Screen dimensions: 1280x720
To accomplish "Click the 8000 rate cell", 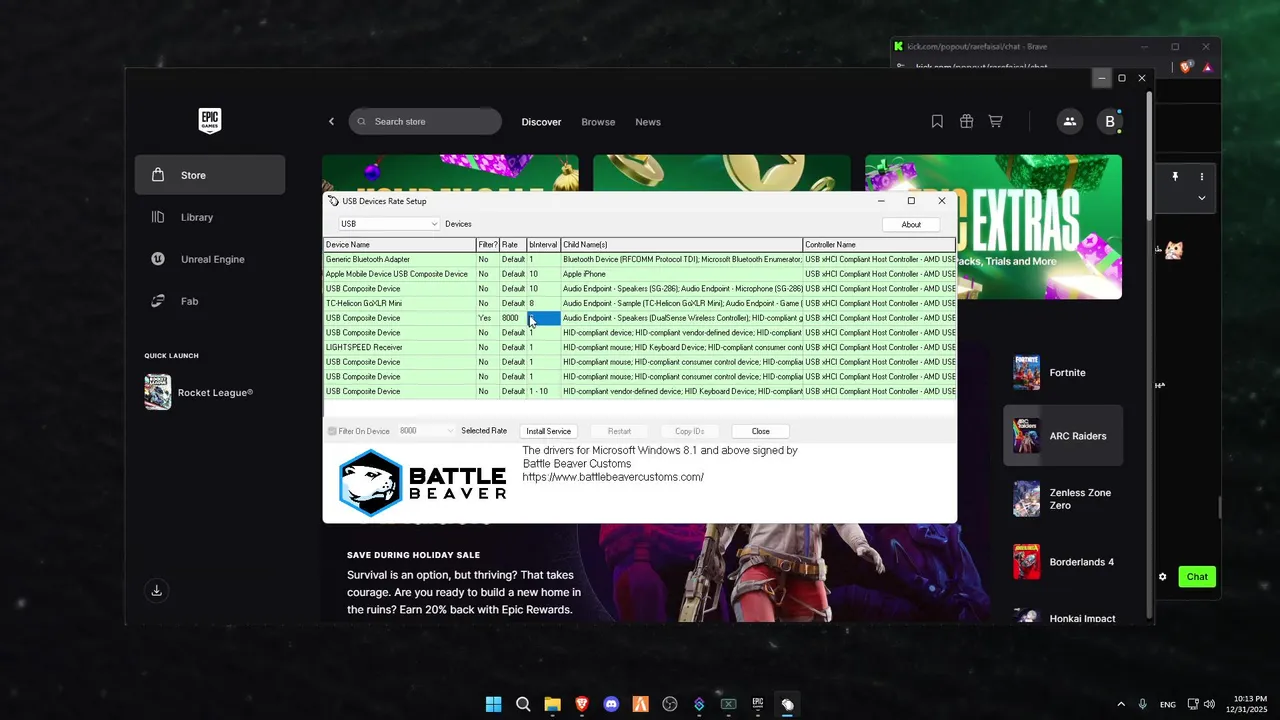I will pos(513,318).
